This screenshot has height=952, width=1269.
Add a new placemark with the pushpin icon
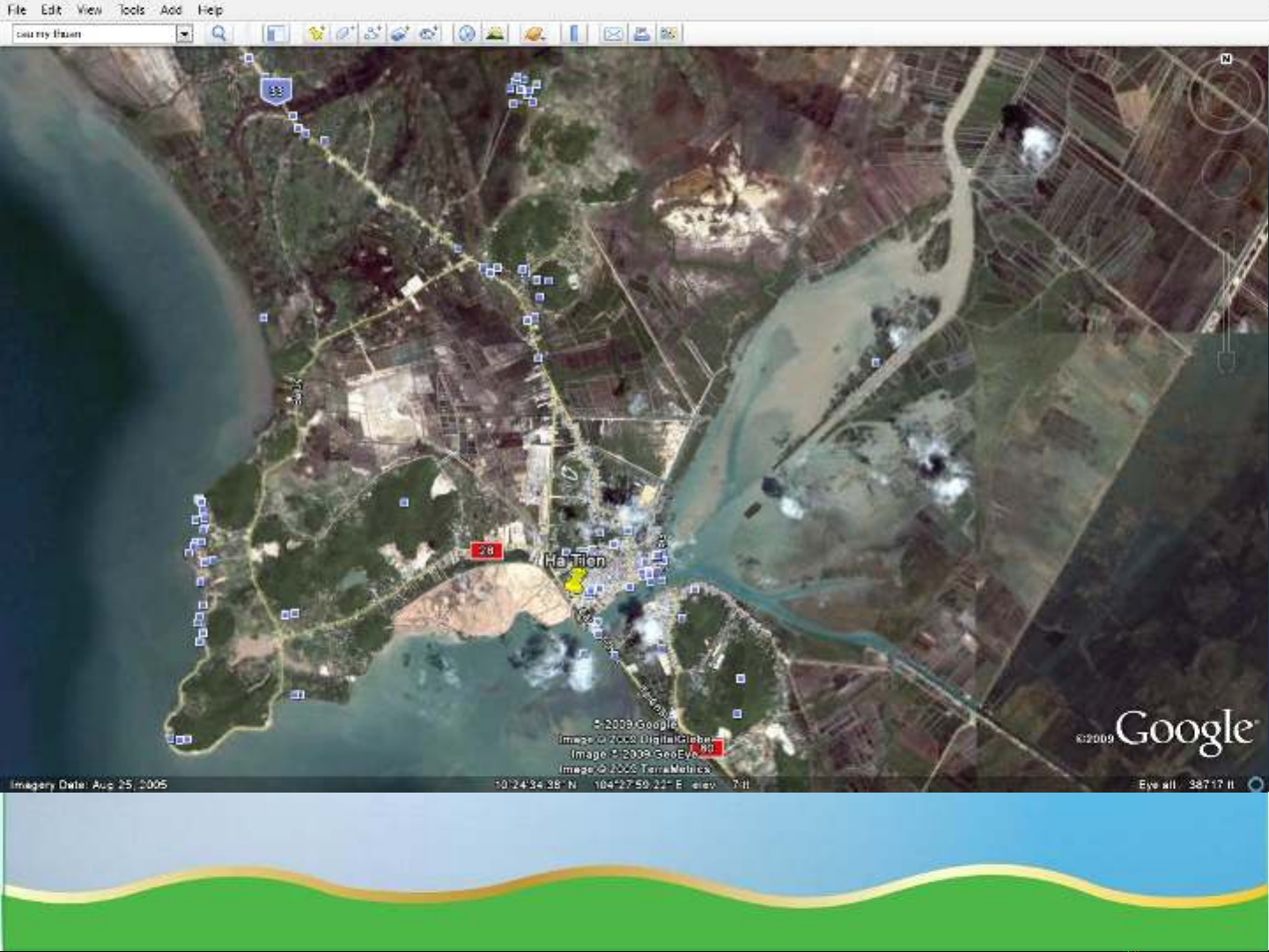point(316,34)
